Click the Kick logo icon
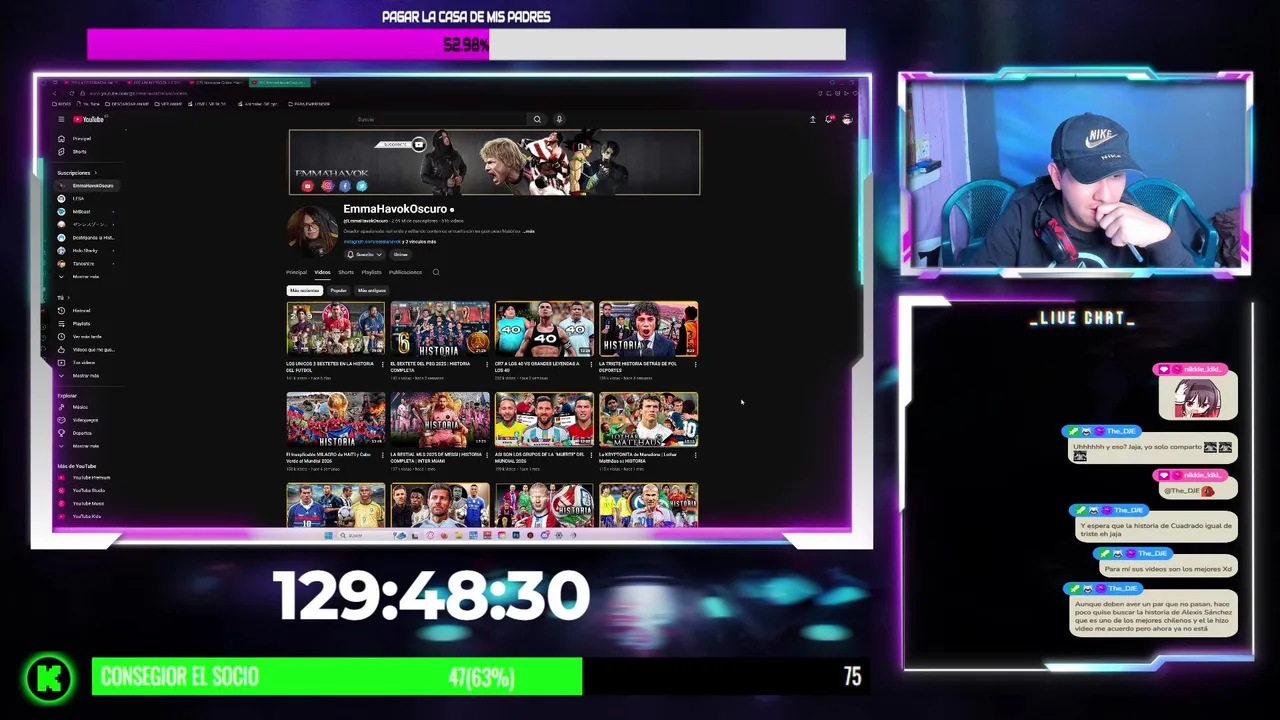Screen dimensions: 1280x720 click(x=49, y=679)
